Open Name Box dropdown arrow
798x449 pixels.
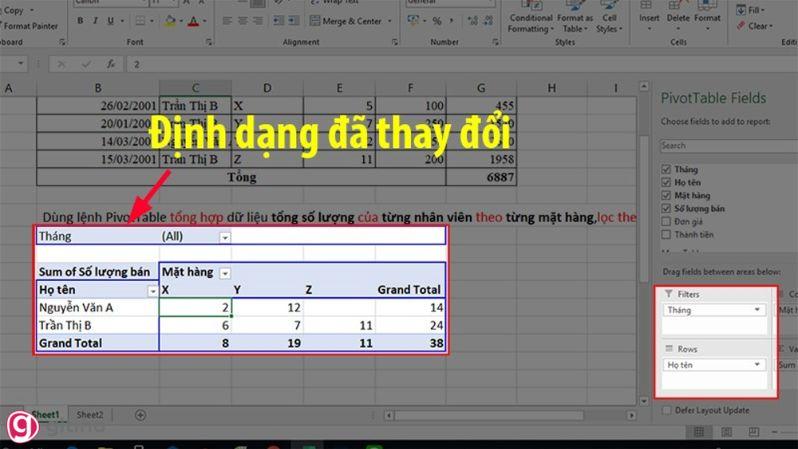click(20, 64)
